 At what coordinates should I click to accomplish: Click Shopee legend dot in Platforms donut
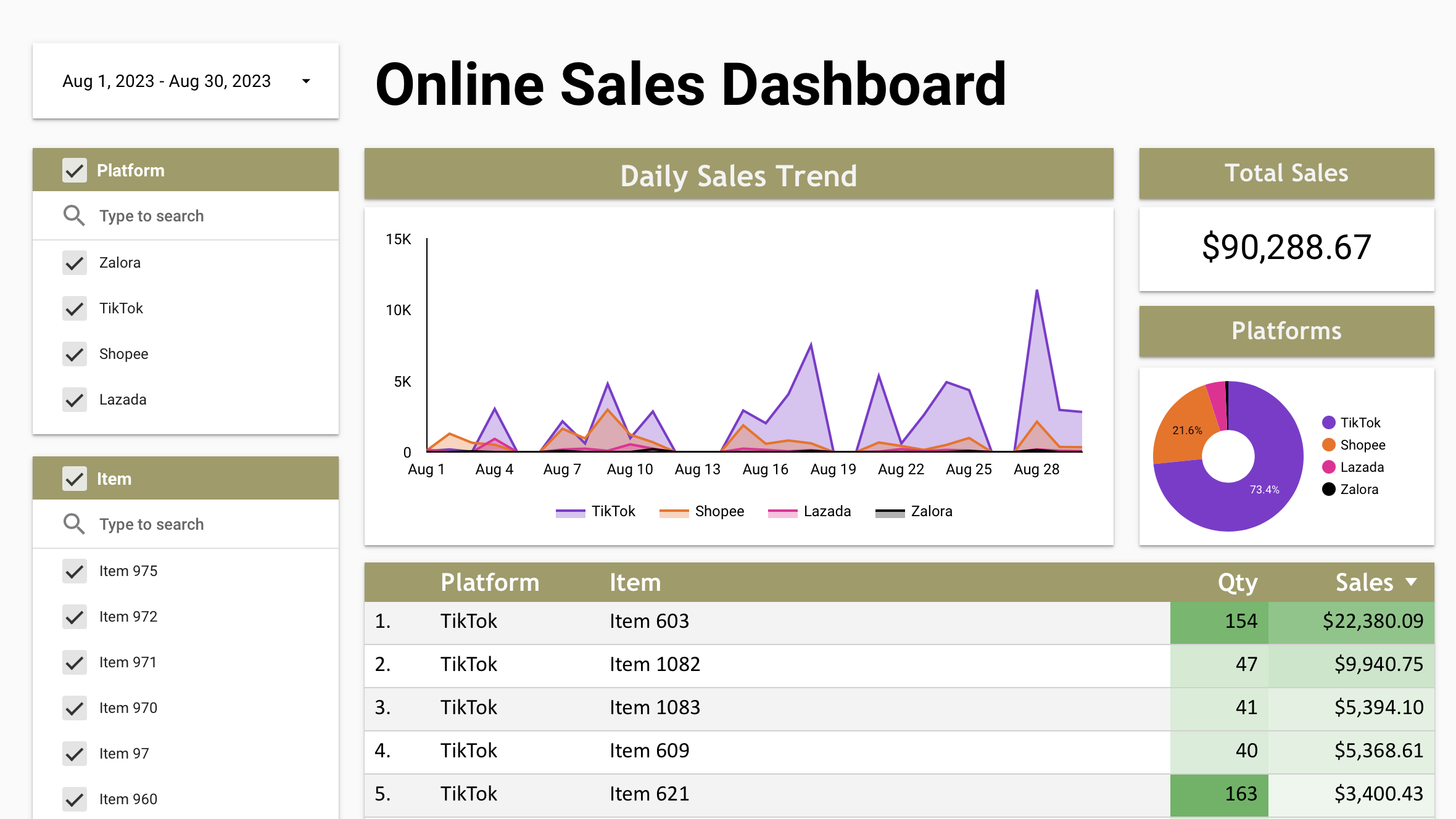(x=1328, y=445)
